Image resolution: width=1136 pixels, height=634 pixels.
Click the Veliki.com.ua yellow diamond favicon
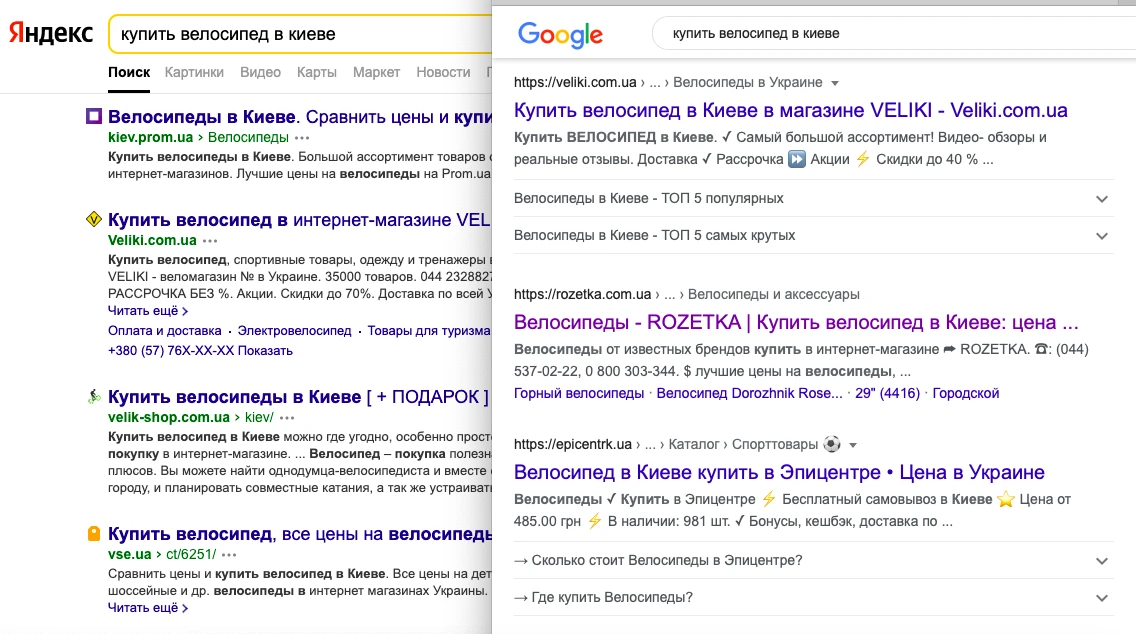point(93,219)
